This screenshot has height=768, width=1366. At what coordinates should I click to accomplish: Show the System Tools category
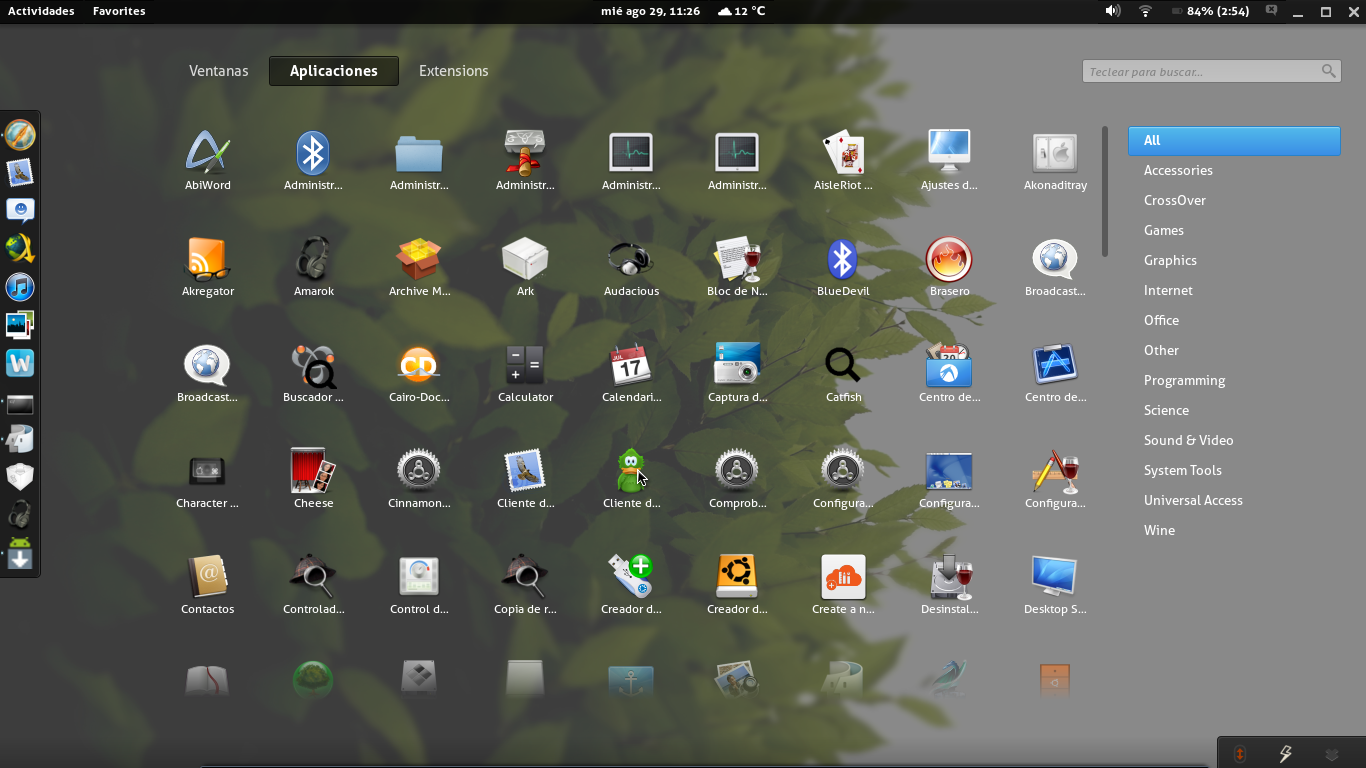click(1183, 470)
